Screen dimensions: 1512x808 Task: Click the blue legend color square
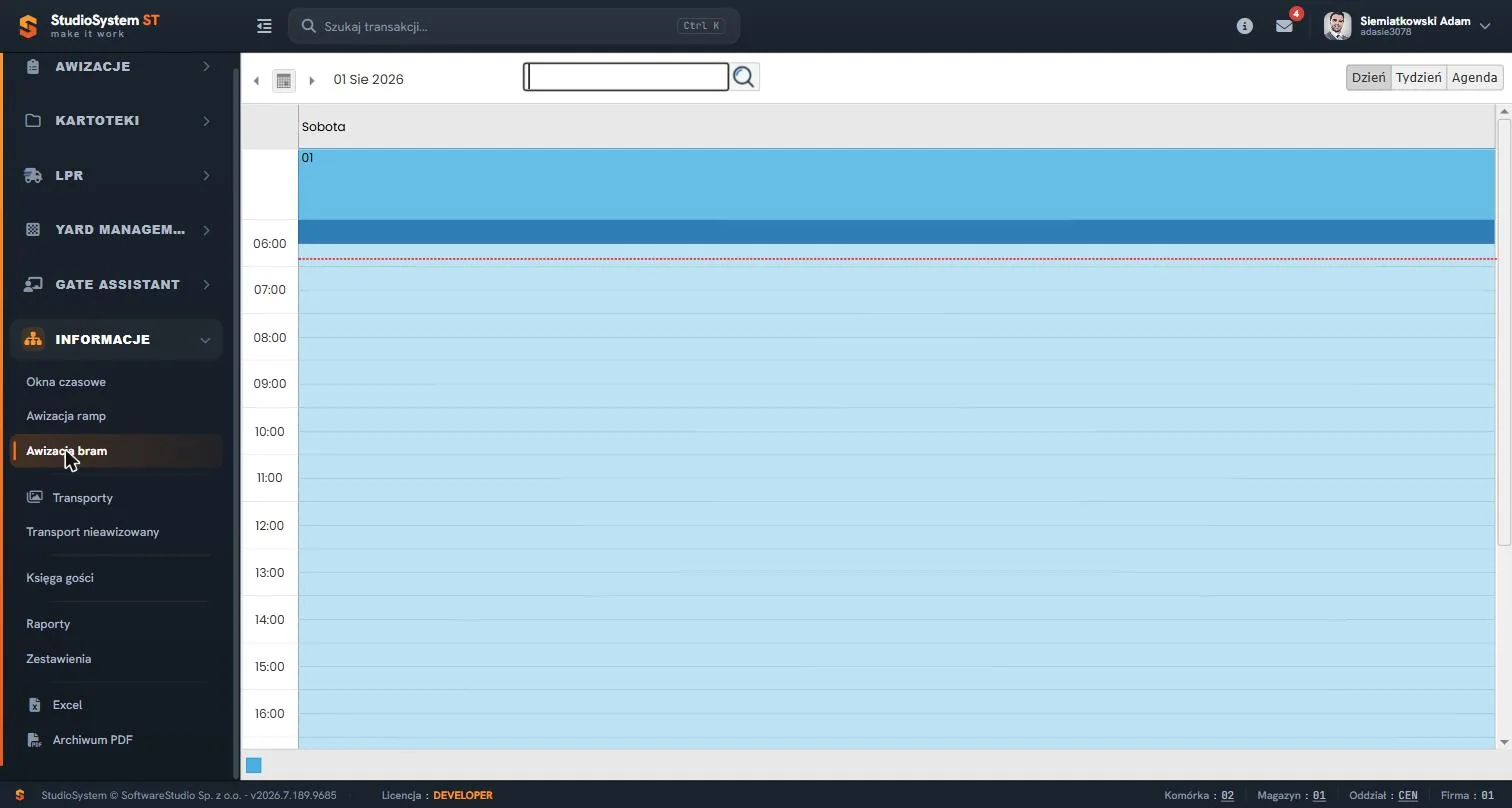coord(254,765)
